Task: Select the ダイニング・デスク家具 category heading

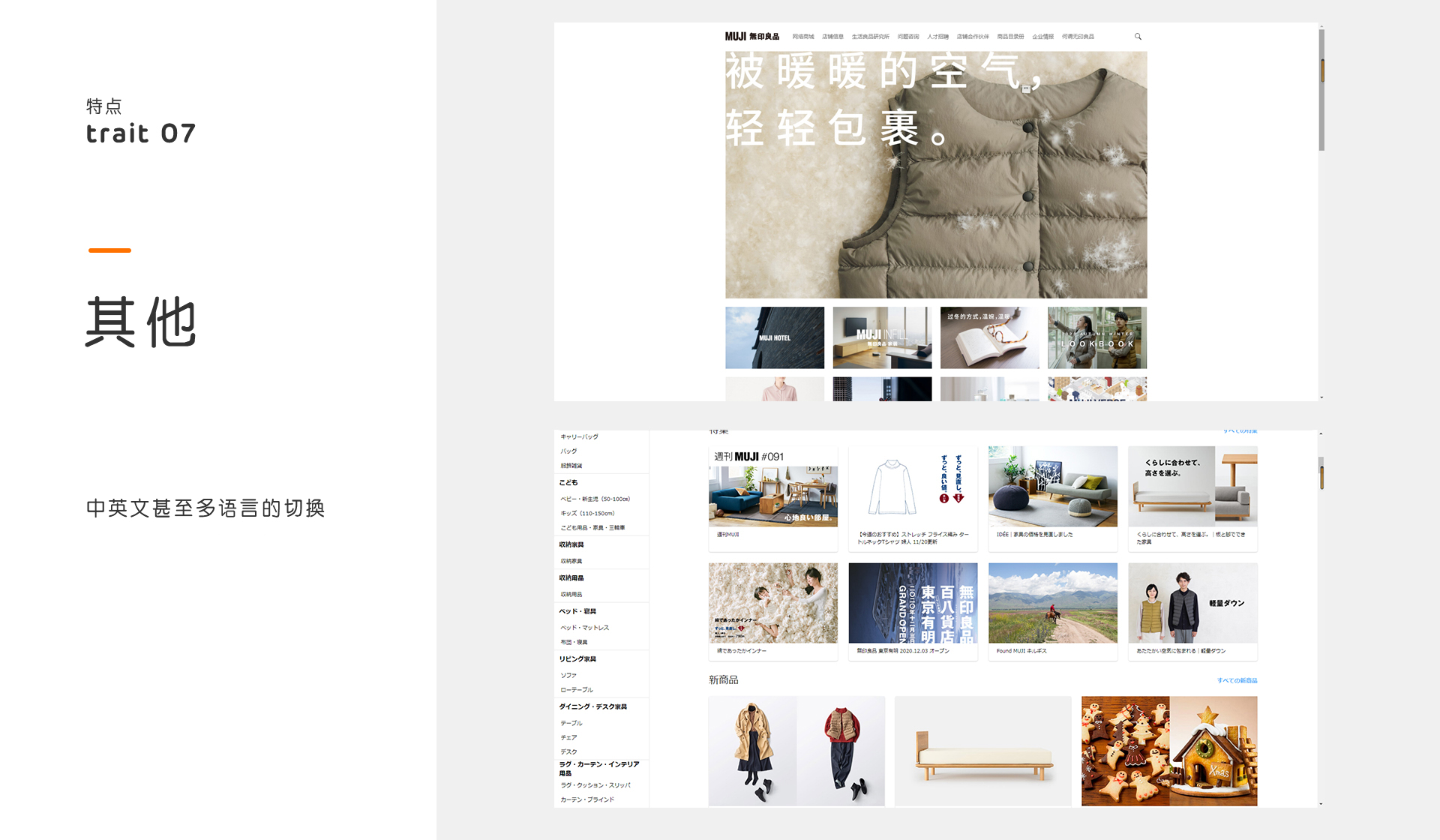Action: (x=593, y=706)
